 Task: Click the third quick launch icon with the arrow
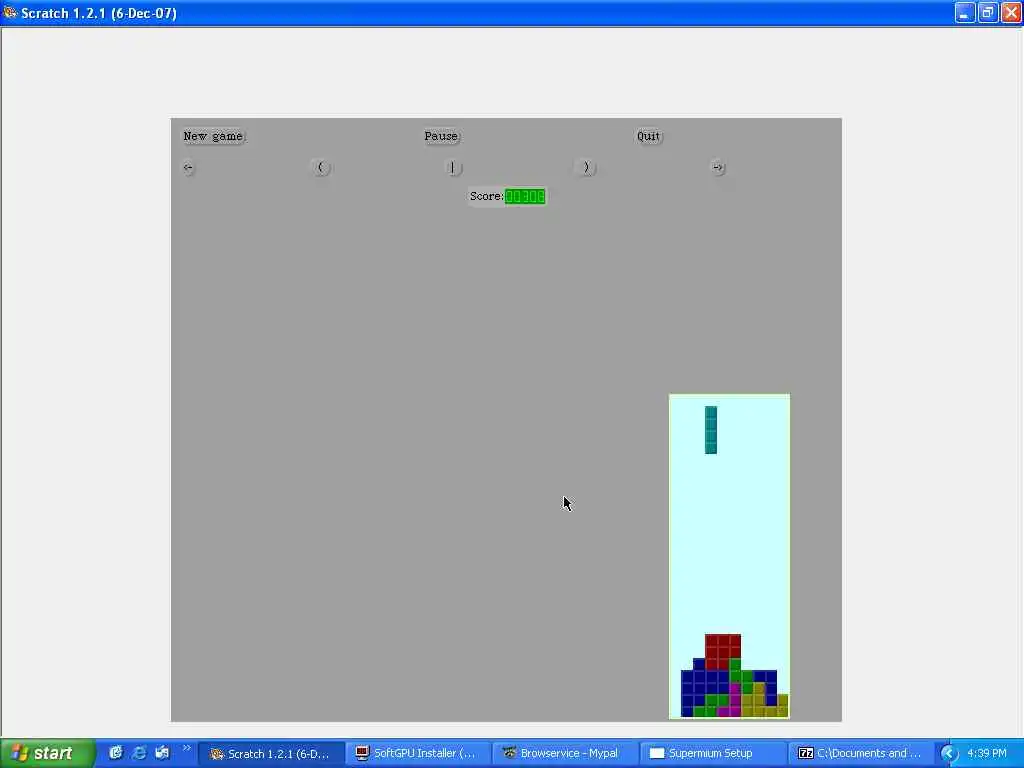click(x=162, y=753)
